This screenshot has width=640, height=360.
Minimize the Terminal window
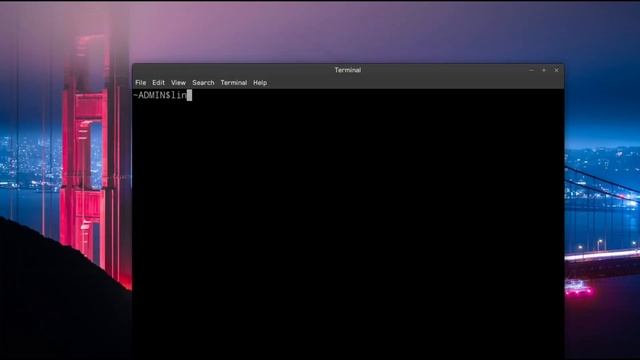531,70
